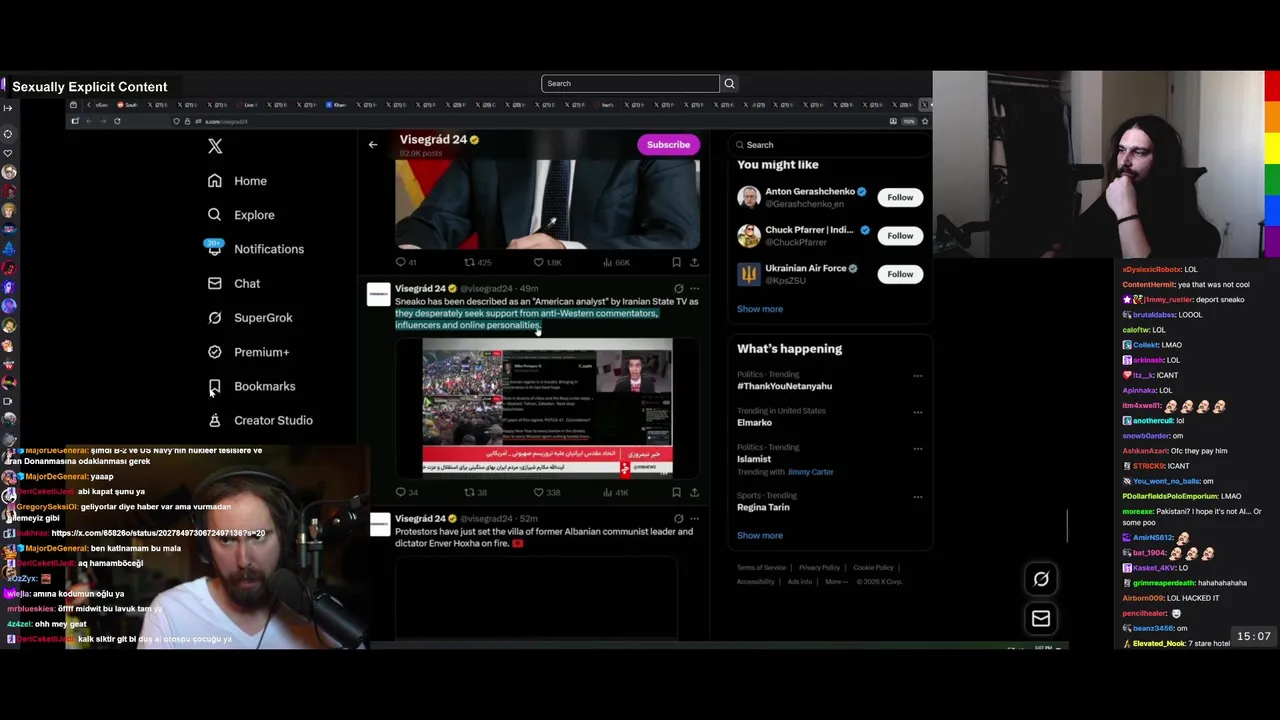This screenshot has width=1280, height=720.
Task: Open the floating Messages envelope button
Action: pos(1041,619)
